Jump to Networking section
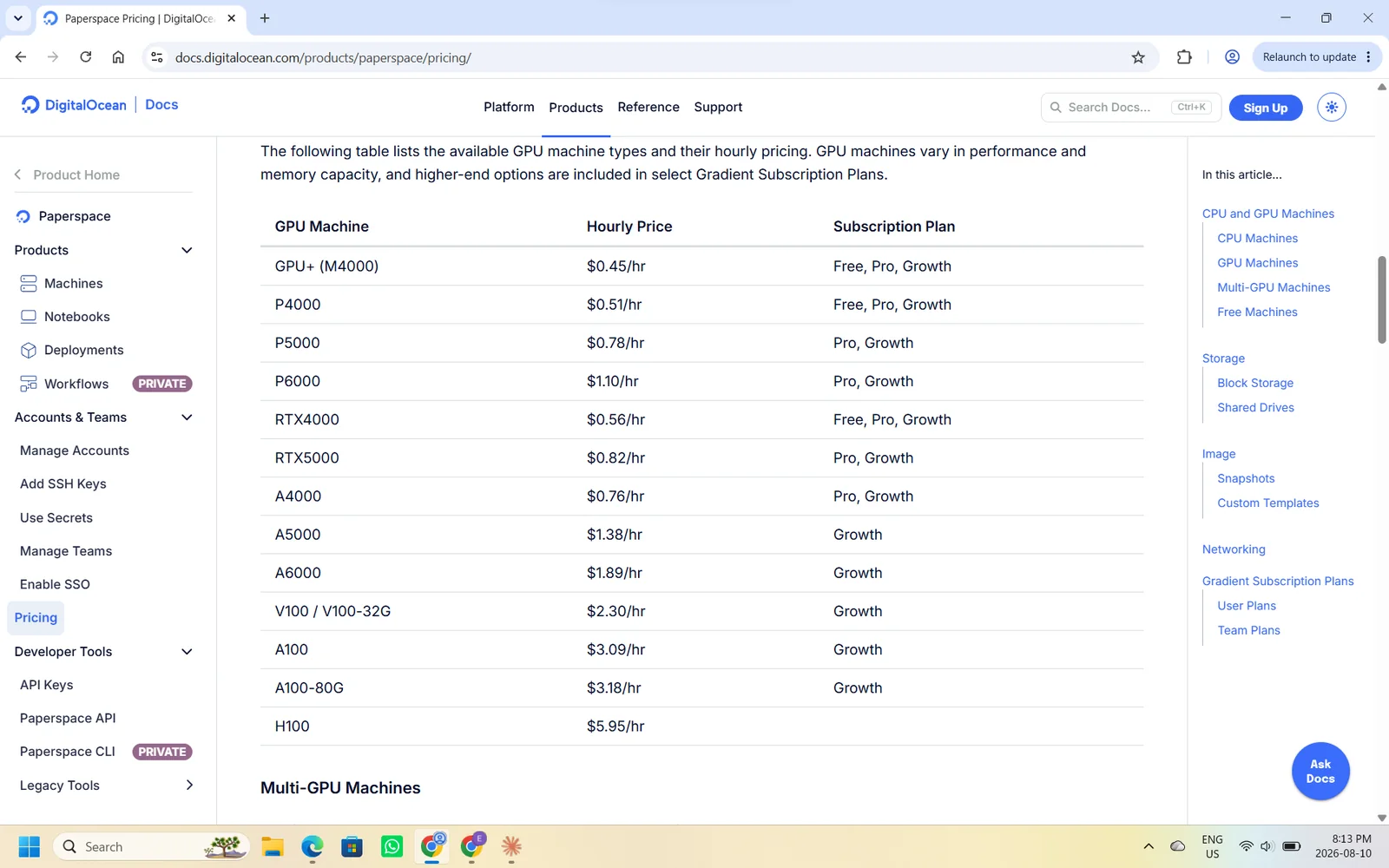Image resolution: width=1389 pixels, height=868 pixels. point(1234,549)
